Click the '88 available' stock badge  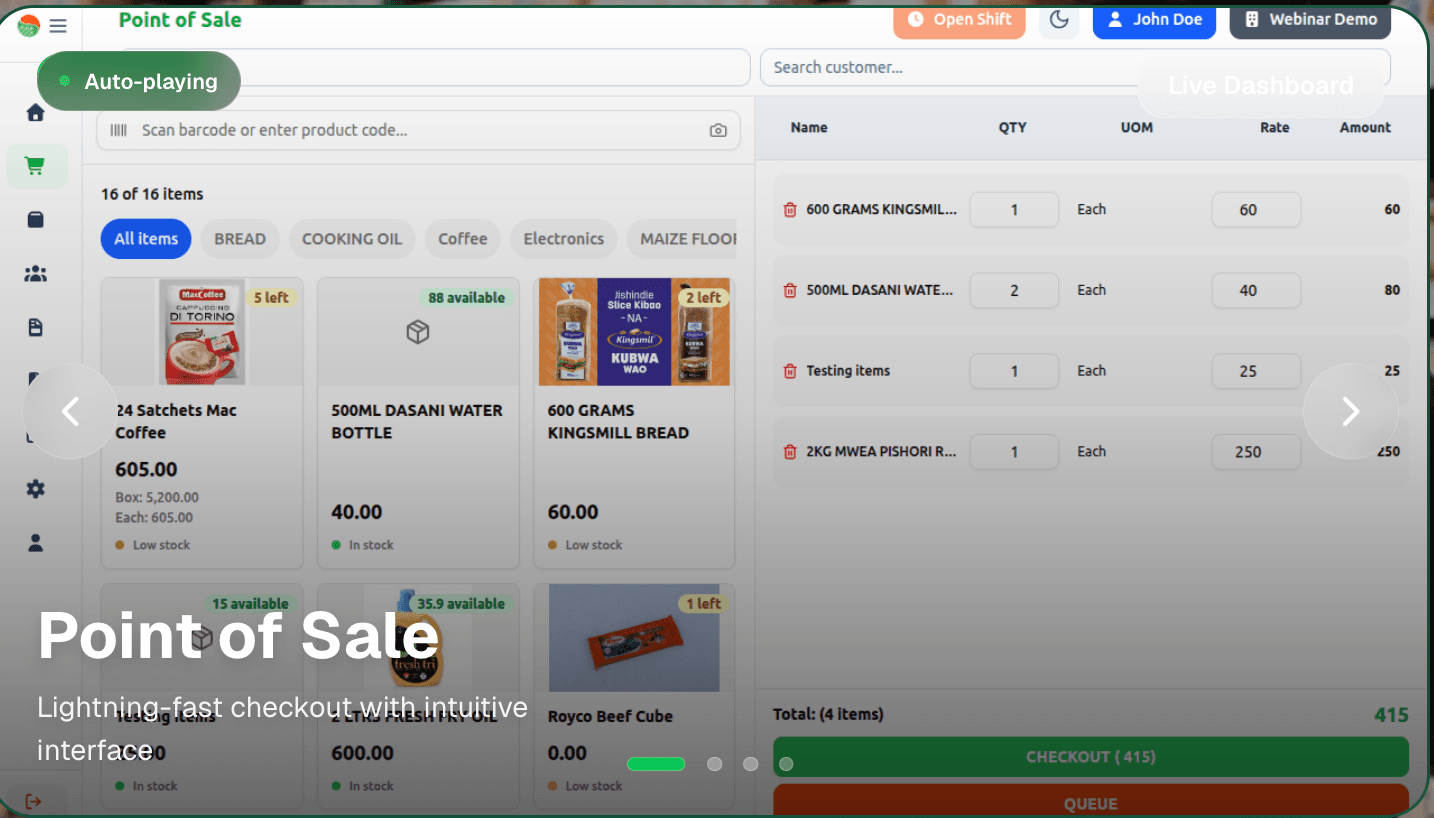(x=466, y=298)
